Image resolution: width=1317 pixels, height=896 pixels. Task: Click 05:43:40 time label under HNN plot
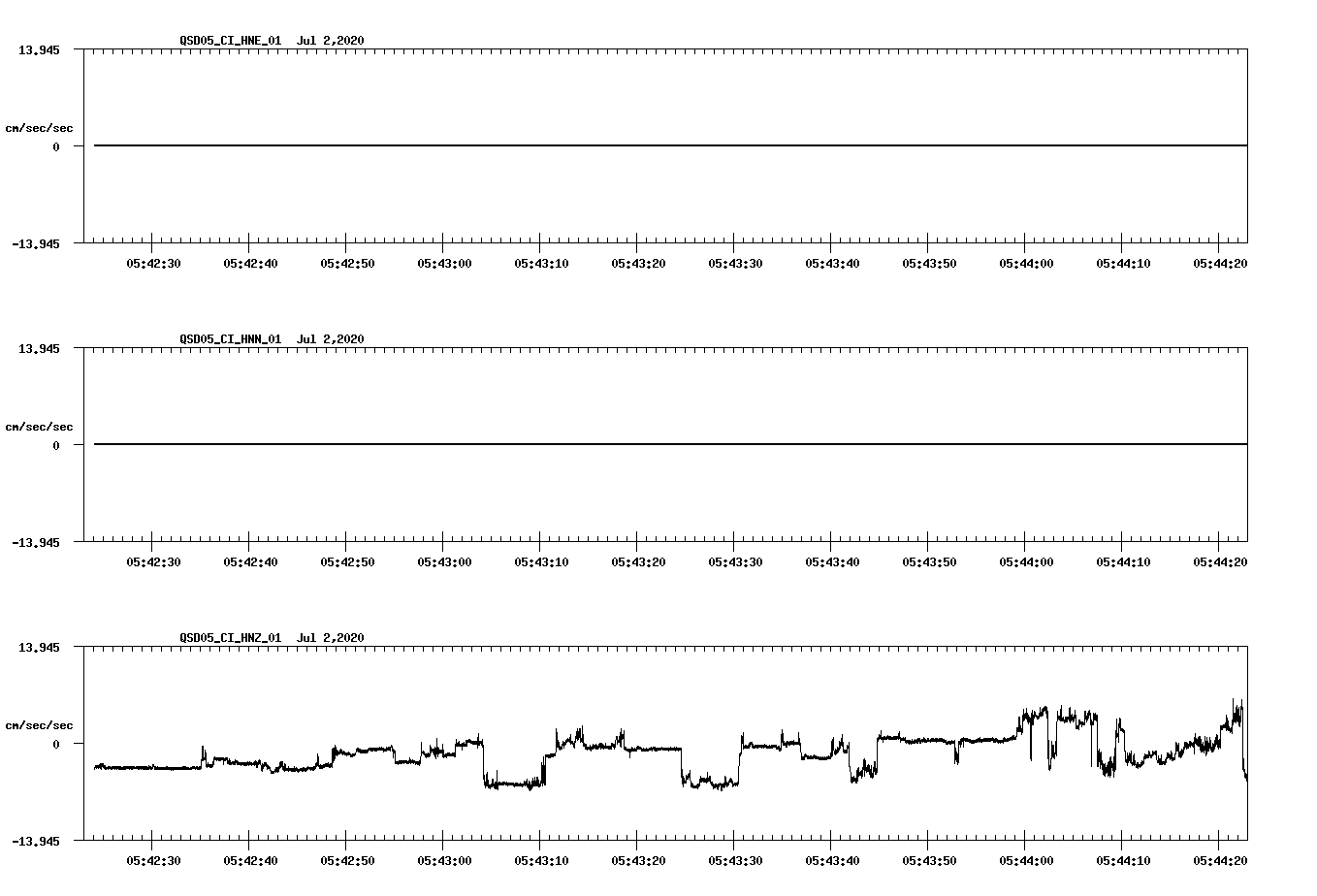point(832,561)
